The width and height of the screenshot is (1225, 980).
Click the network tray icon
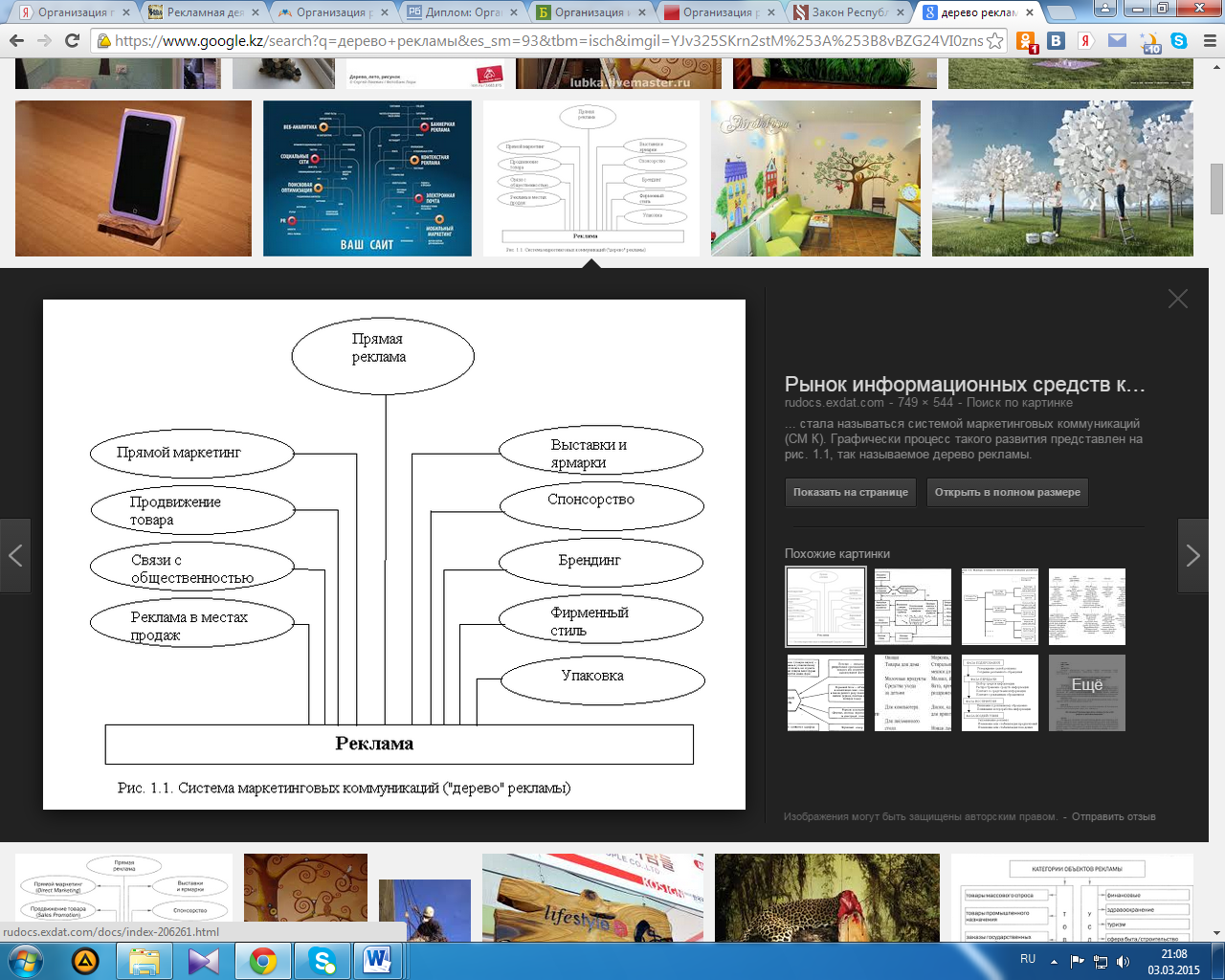tap(1101, 961)
